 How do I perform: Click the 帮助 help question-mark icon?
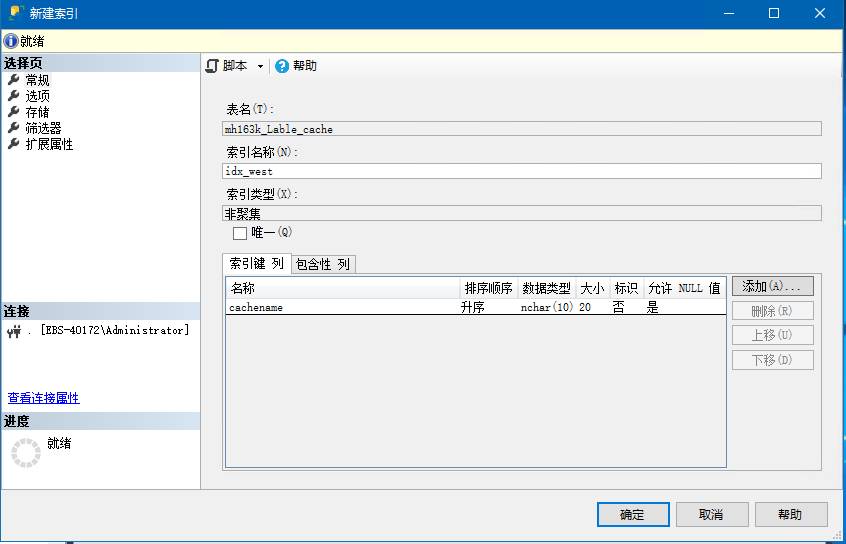click(282, 66)
